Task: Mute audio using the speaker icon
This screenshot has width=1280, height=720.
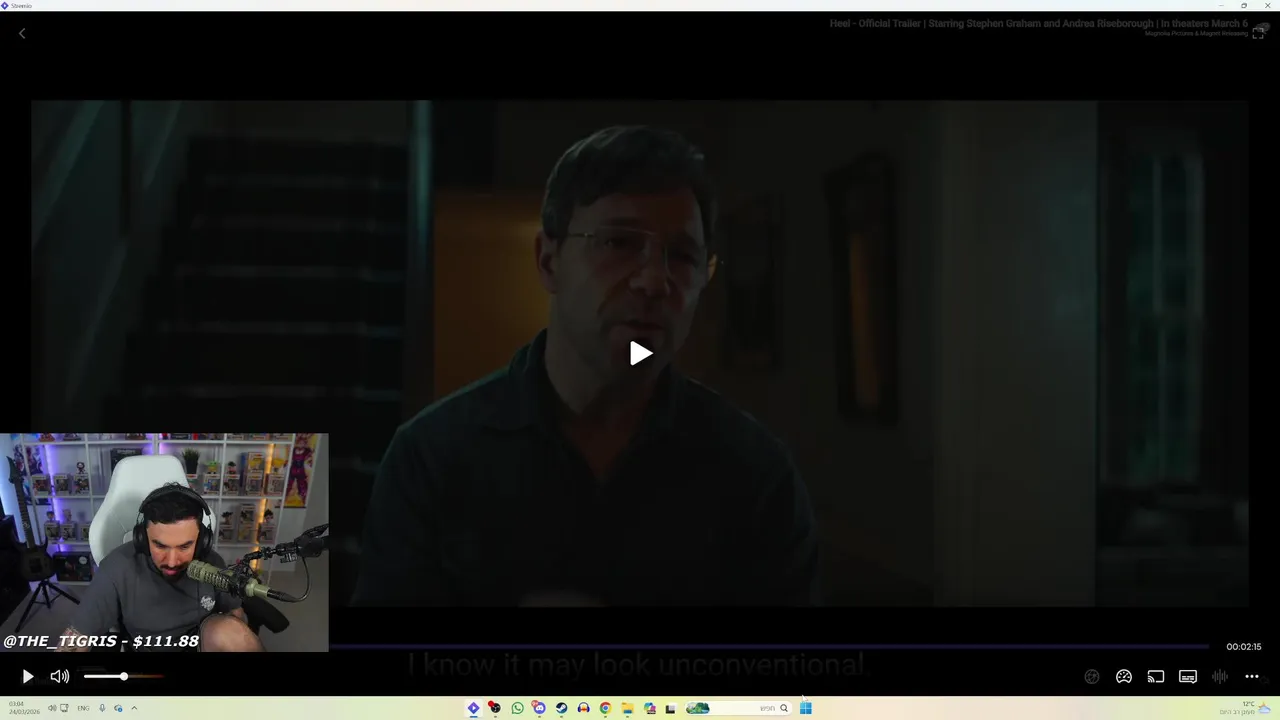Action: [60, 677]
